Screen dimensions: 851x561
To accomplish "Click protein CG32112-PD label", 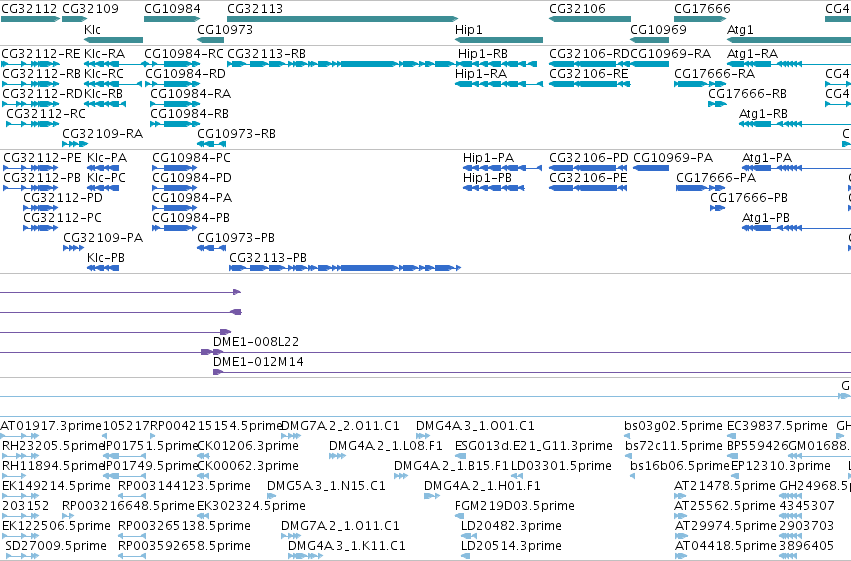I will tap(62, 198).
